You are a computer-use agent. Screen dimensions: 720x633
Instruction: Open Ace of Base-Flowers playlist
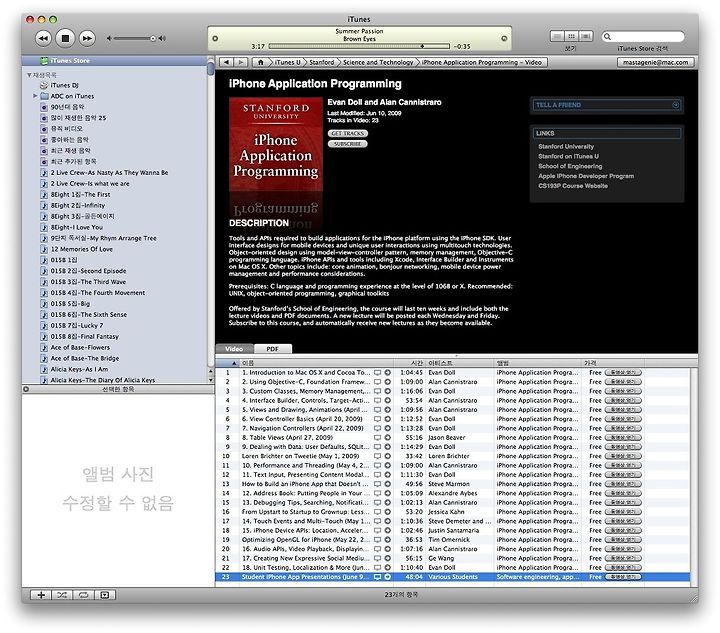pos(80,348)
